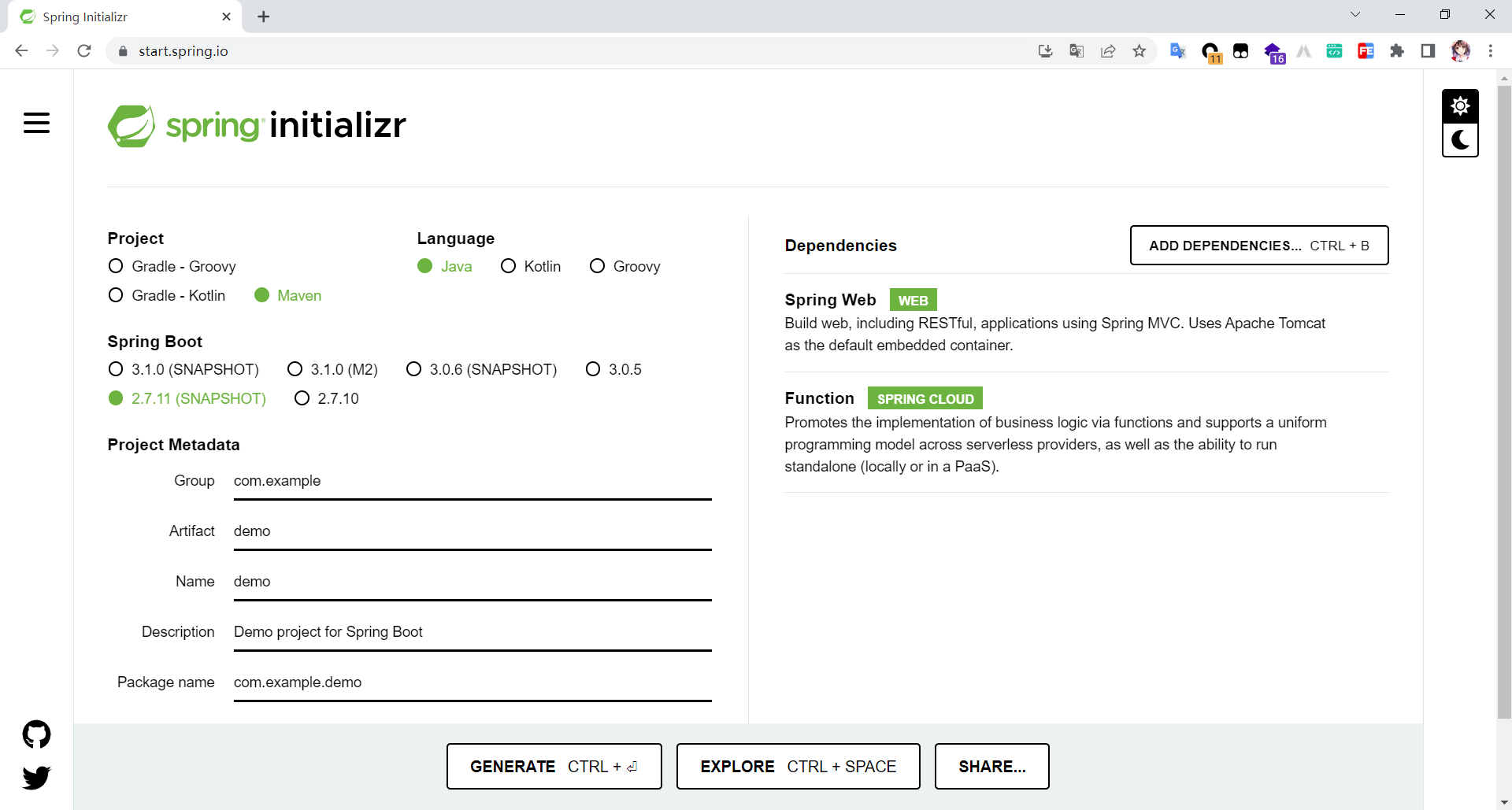Switch to dark theme moon icon
Image resolution: width=1512 pixels, height=810 pixels.
pos(1460,140)
